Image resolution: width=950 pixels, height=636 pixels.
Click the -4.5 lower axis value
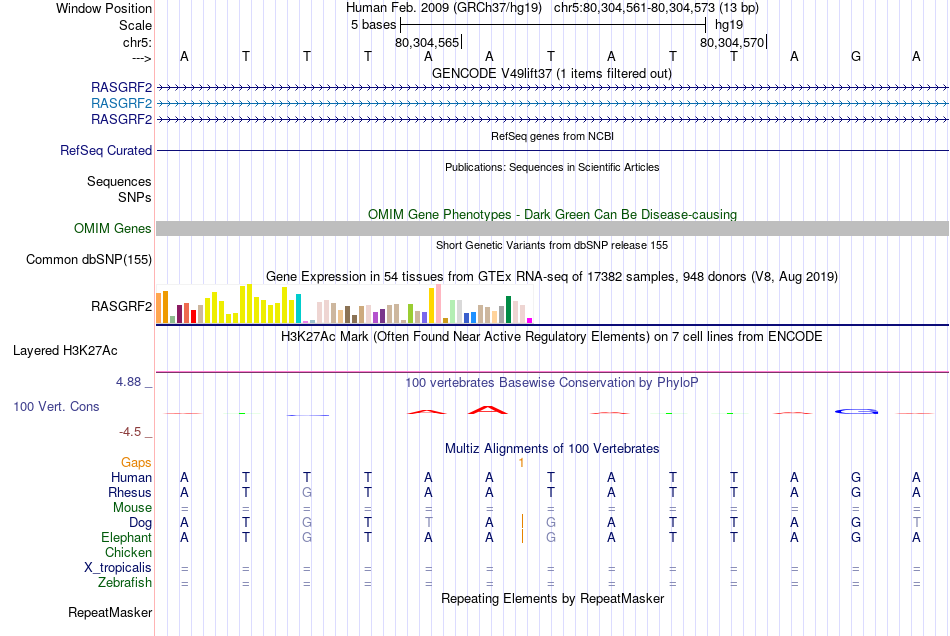[x=130, y=432]
